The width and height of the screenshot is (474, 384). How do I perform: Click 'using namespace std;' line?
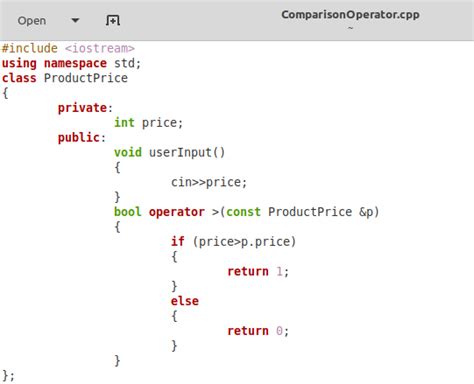[x=71, y=63]
